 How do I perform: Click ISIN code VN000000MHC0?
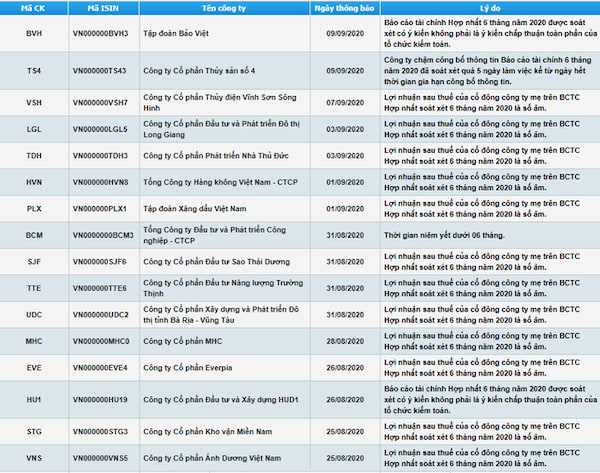[x=101, y=341]
